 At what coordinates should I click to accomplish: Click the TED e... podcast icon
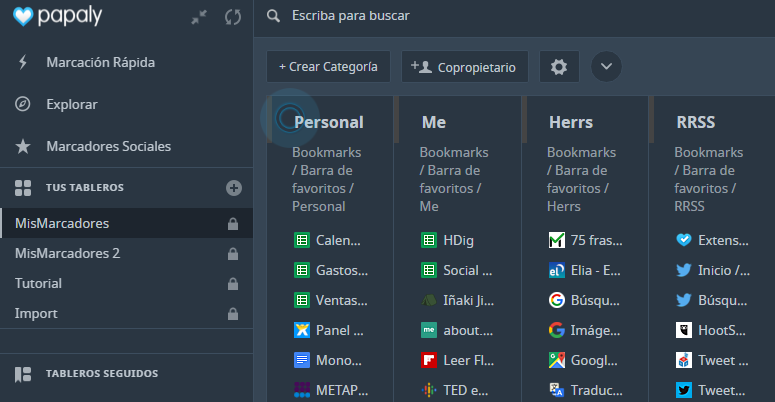click(x=429, y=390)
